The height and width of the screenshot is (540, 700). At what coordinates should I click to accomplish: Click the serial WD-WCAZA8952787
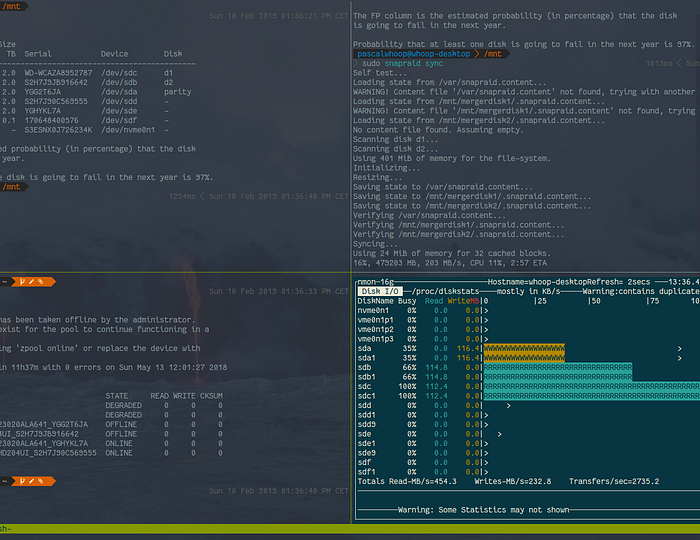[x=58, y=73]
